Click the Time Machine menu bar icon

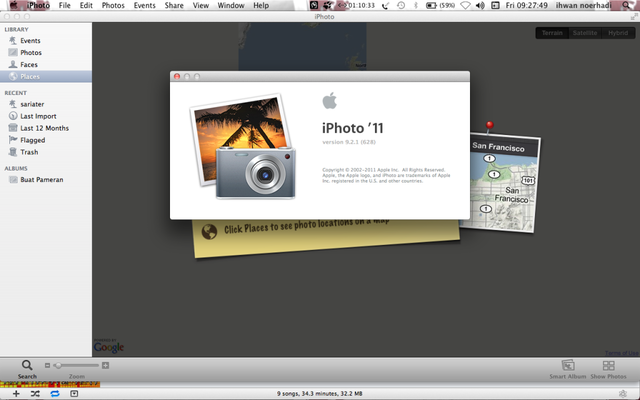[401, 5]
